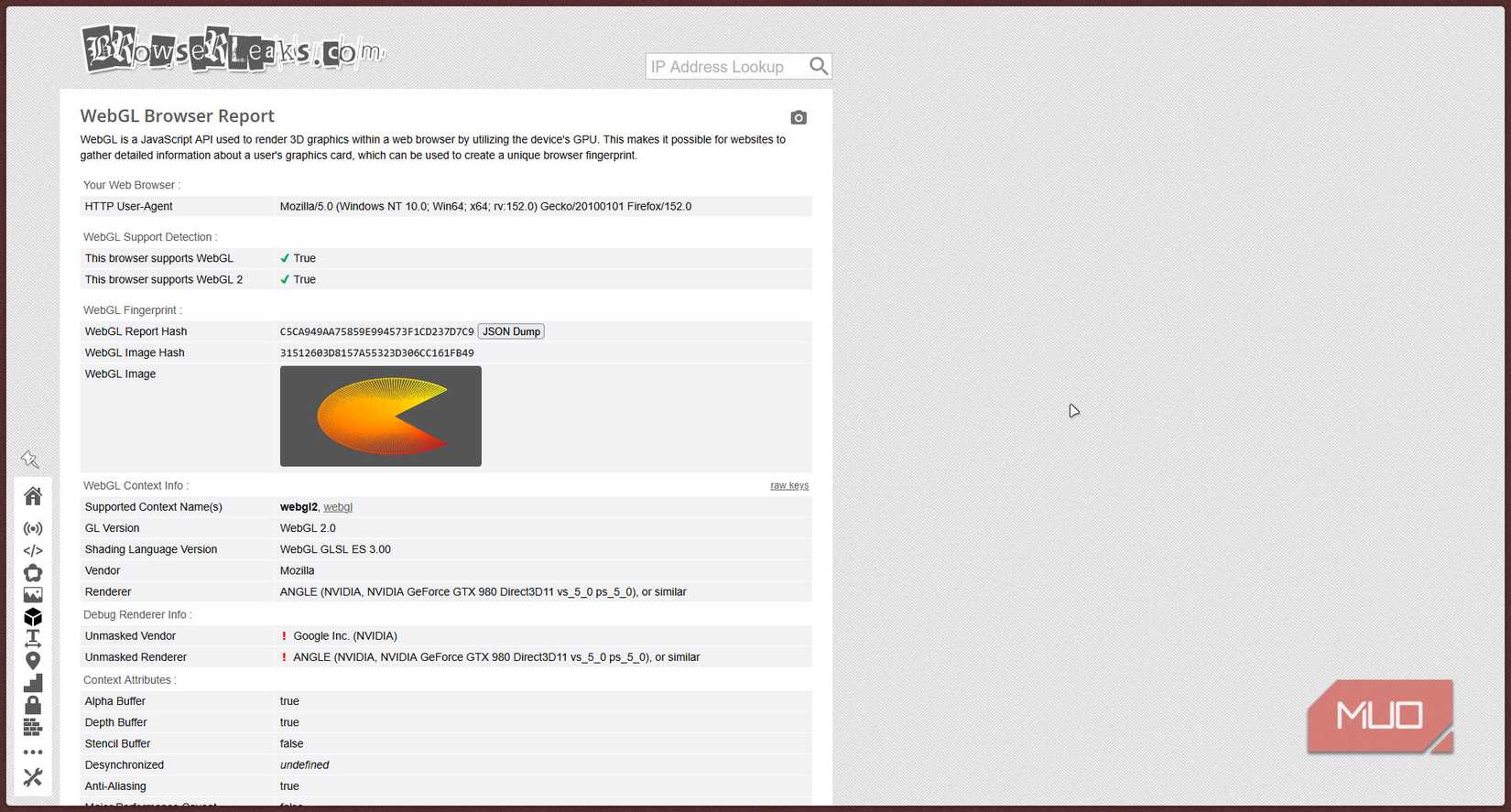1511x812 pixels.
Task: Follow the webgl context name link
Action: click(x=338, y=507)
